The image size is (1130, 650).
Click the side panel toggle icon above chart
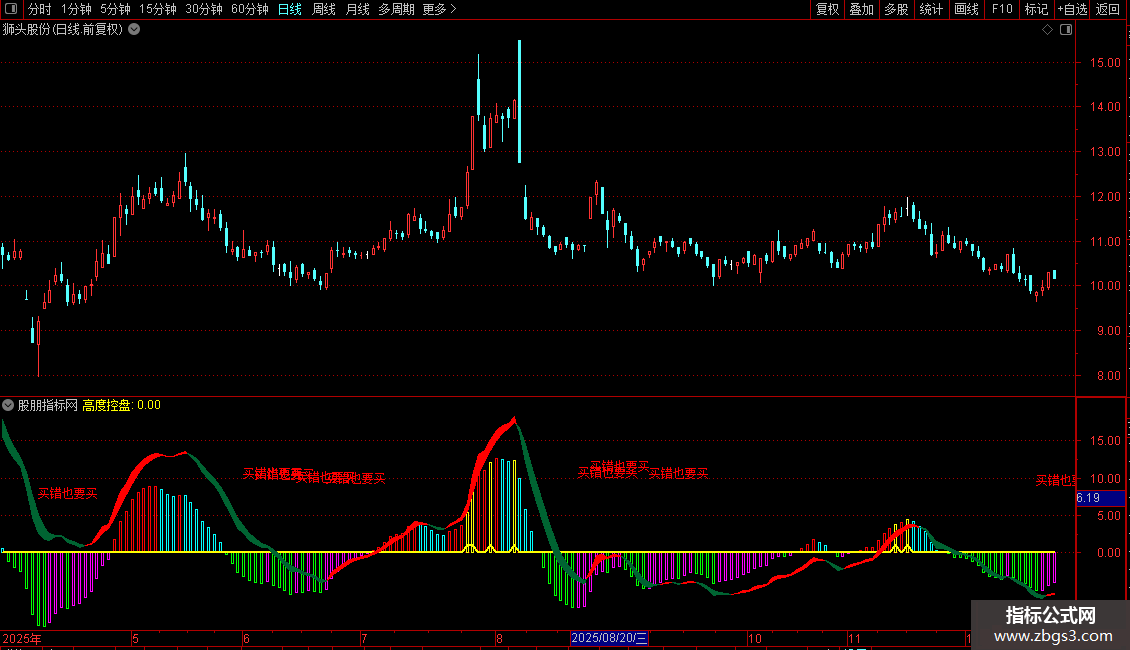[1066, 30]
